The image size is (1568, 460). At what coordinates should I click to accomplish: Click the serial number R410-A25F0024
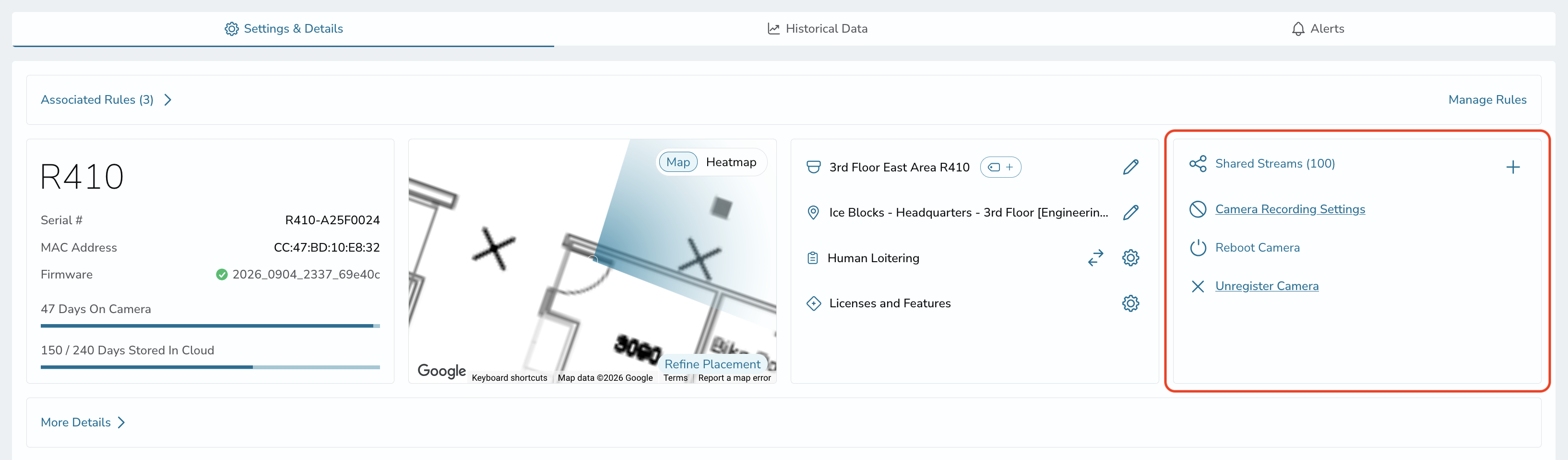click(x=333, y=220)
